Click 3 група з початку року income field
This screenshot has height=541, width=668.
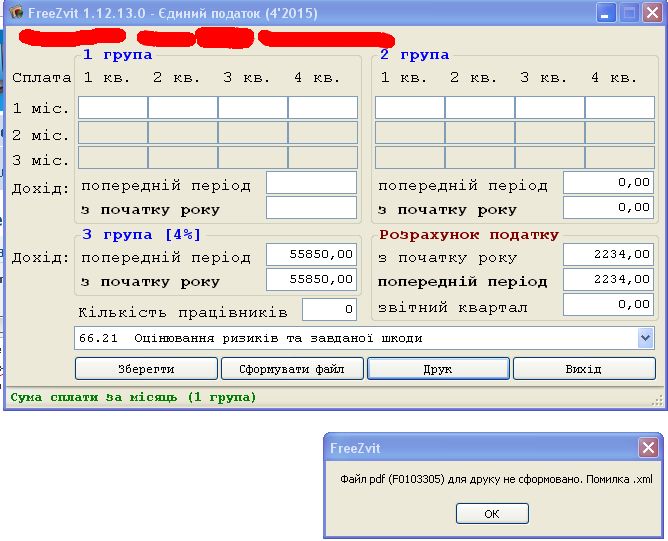coord(311,280)
